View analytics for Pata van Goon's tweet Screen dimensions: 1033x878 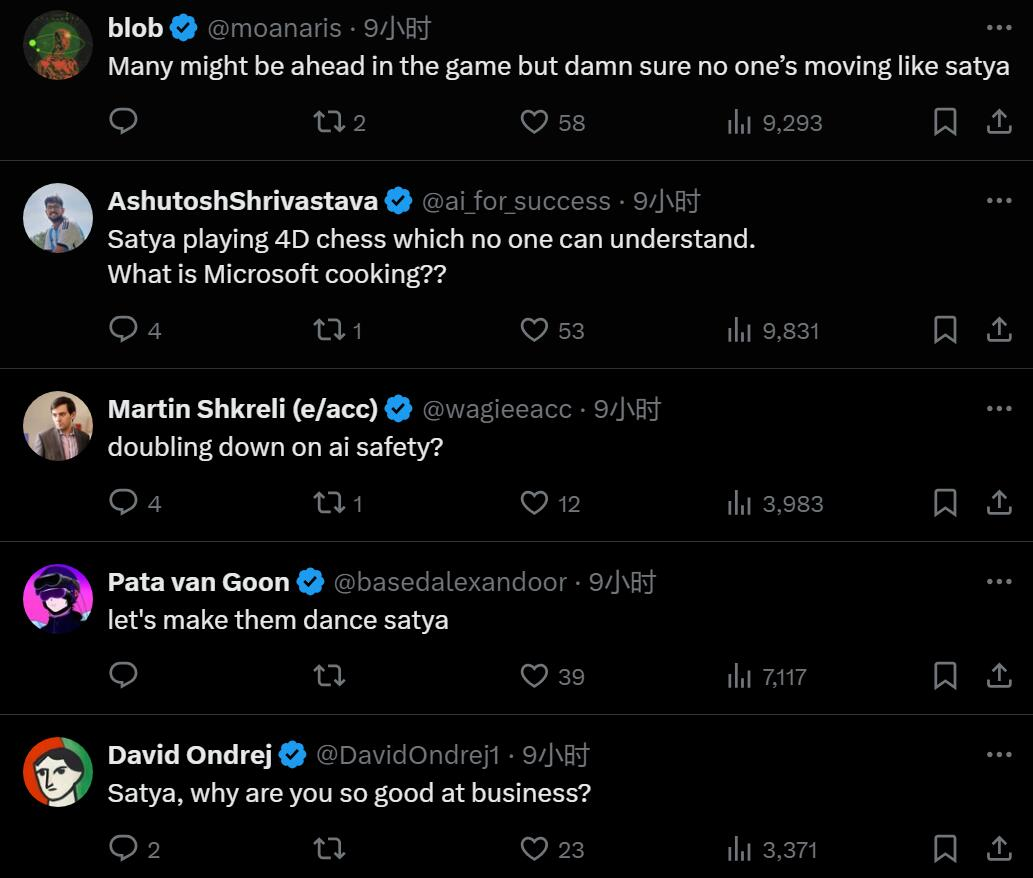click(767, 676)
